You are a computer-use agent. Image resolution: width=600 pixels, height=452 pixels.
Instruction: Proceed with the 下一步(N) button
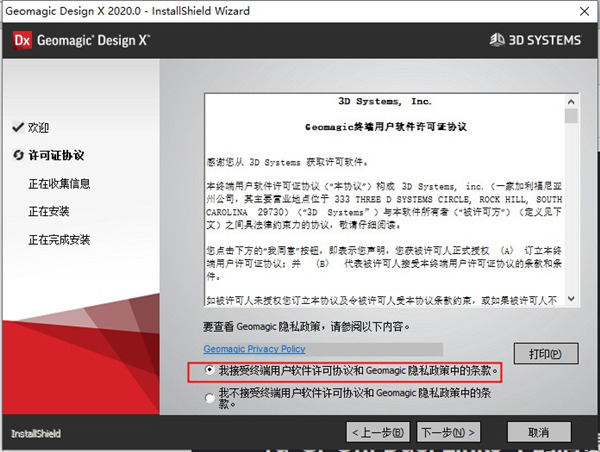pos(448,432)
